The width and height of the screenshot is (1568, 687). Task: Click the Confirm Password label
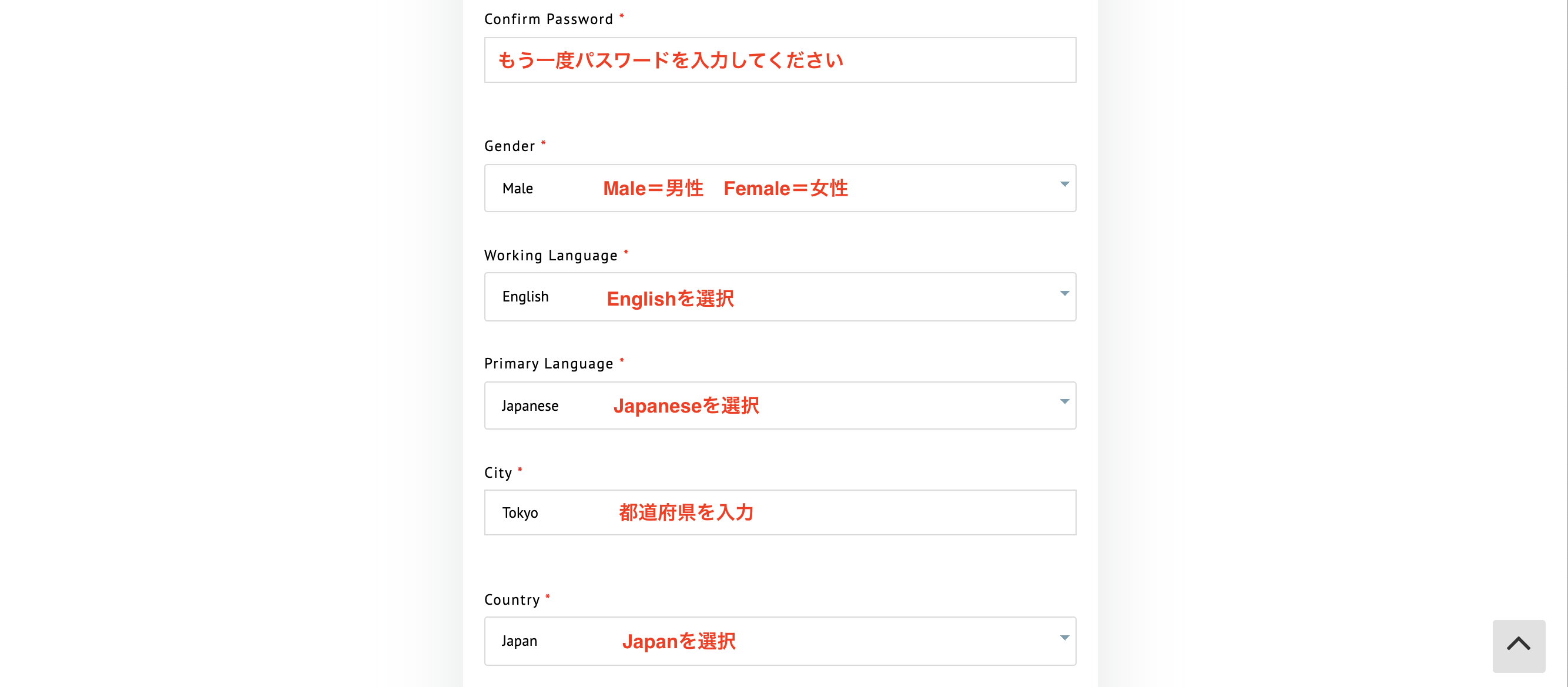pos(548,19)
